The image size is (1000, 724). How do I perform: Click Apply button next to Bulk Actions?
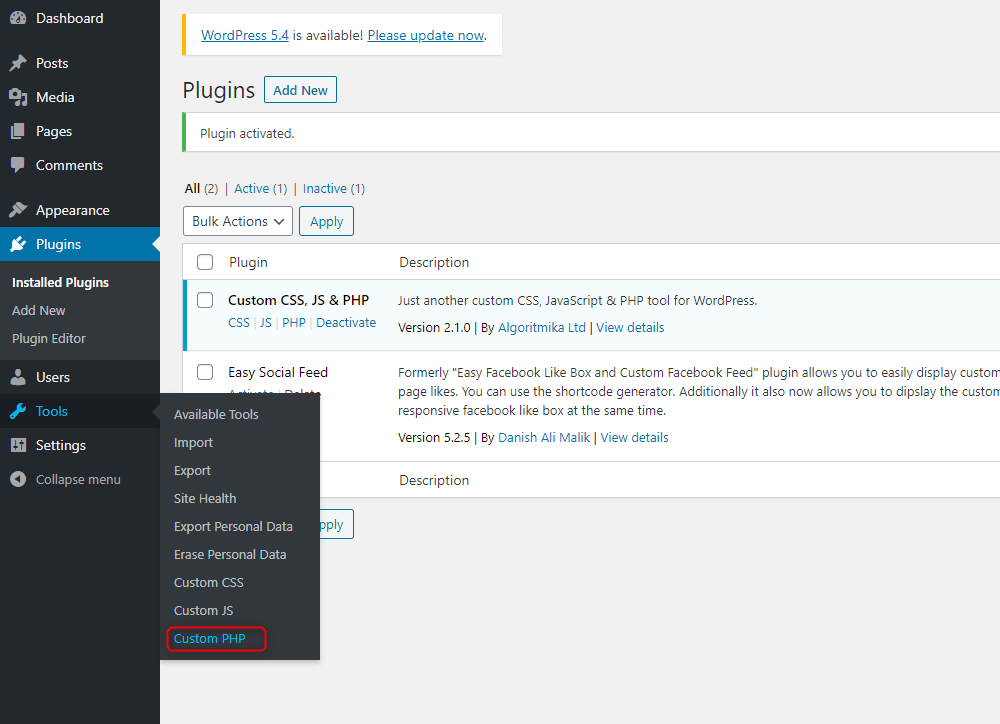[x=327, y=221]
